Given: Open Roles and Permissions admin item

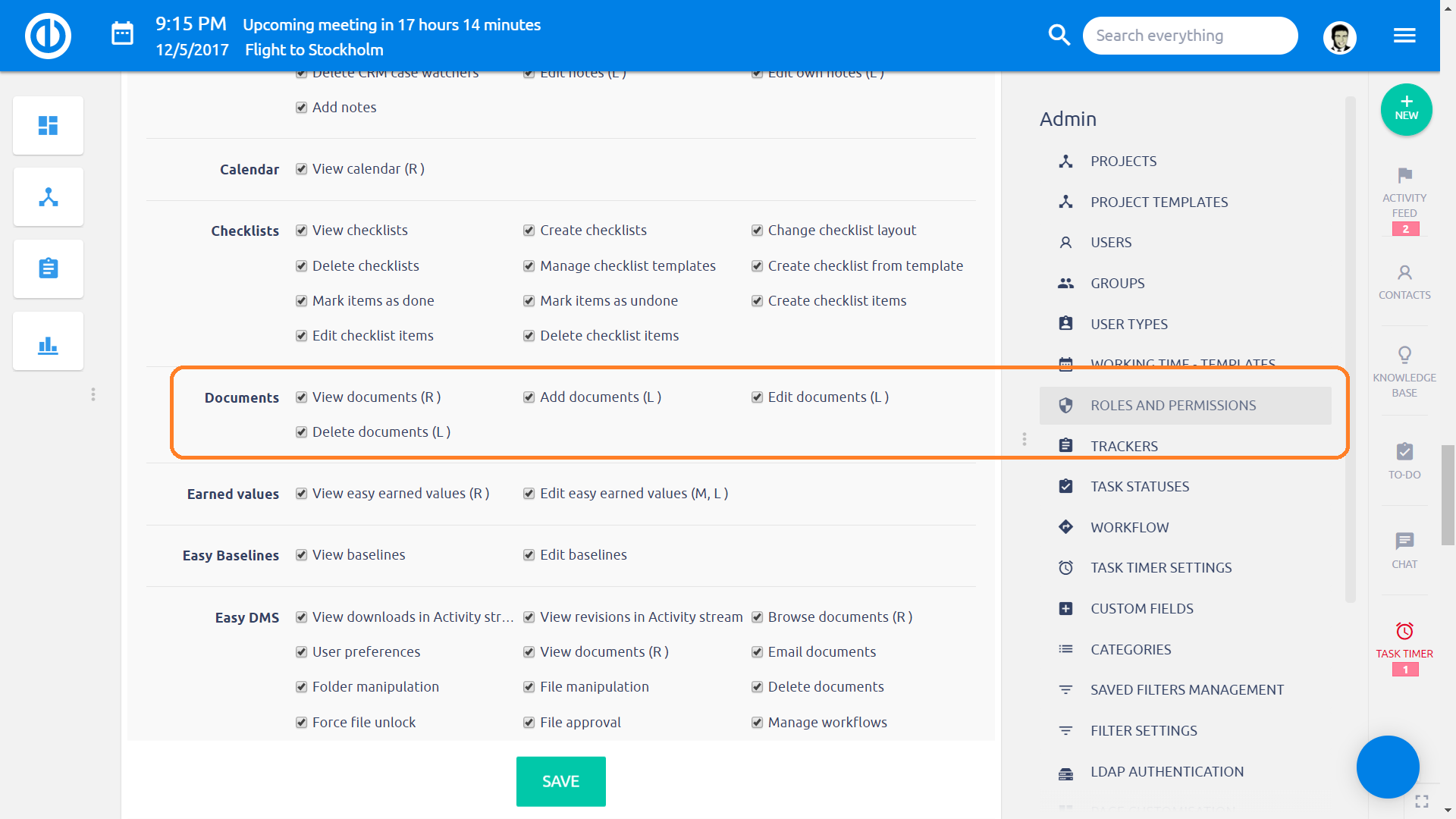Looking at the screenshot, I should point(1173,406).
